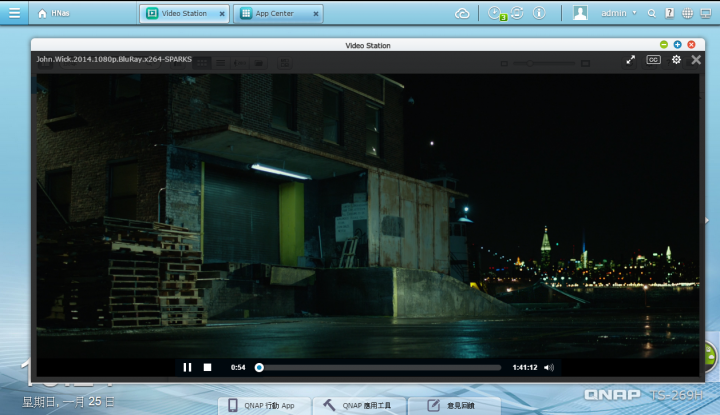The width and height of the screenshot is (720, 415).
Task: Open the search magnifier icon
Action: [x=652, y=13]
